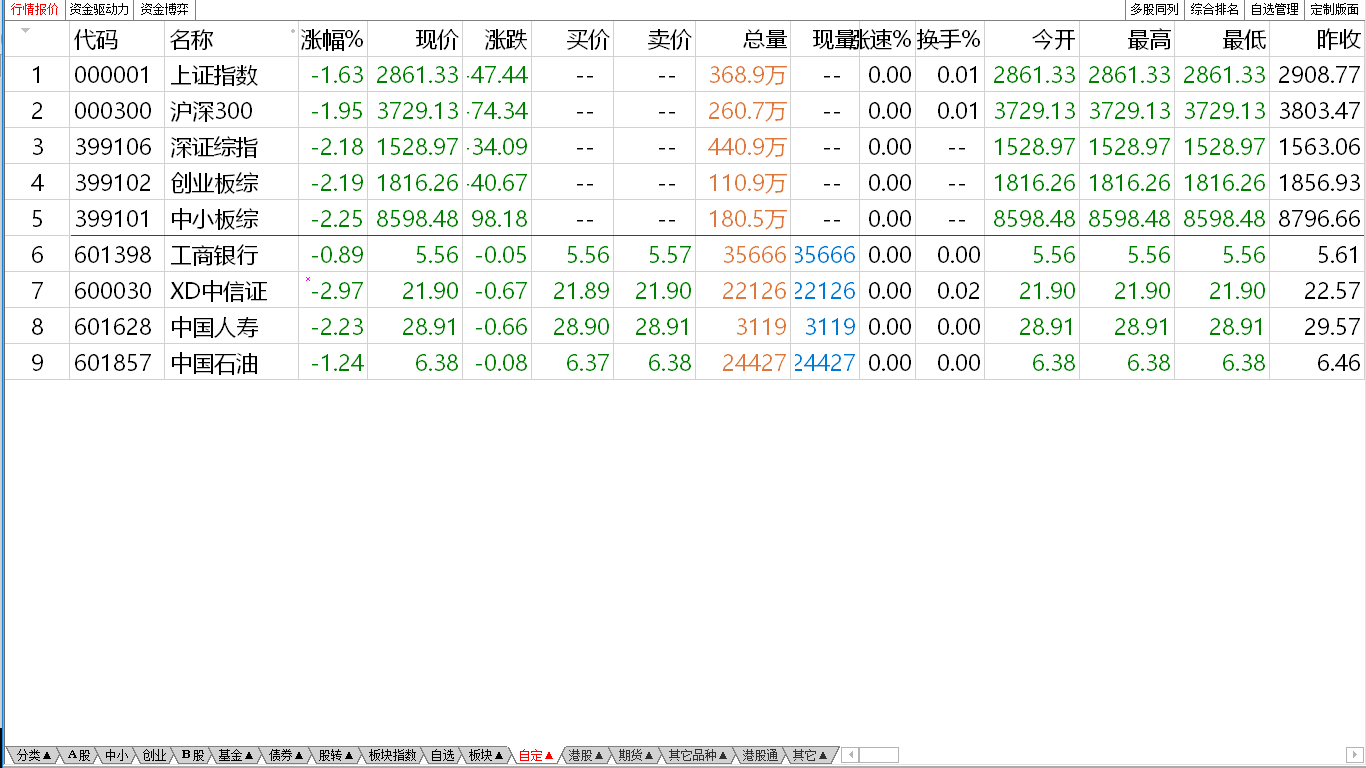This screenshot has height=768, width=1366.
Task: Sort by 换手% column header
Action: pos(949,40)
